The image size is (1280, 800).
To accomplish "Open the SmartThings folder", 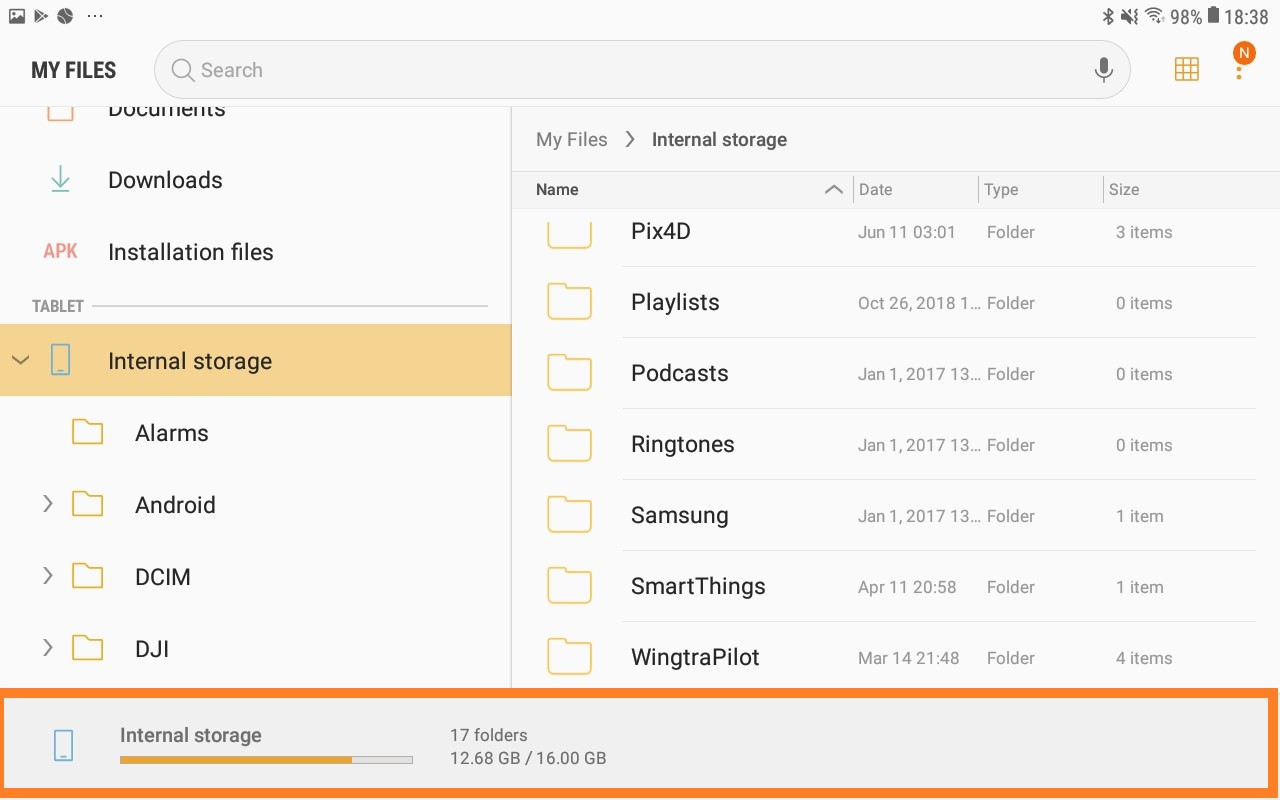I will 698,586.
